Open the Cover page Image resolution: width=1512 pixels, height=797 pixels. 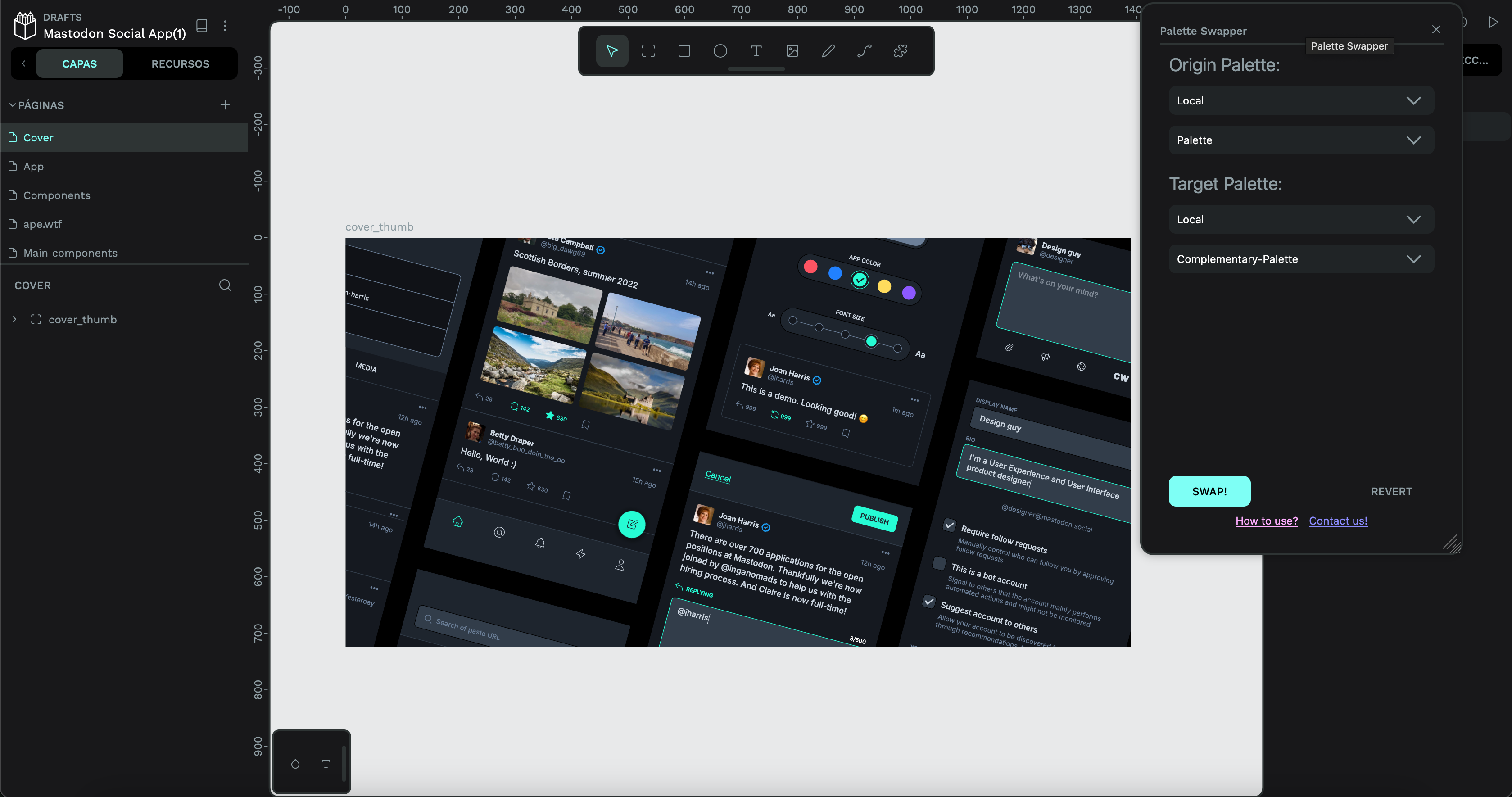pos(124,137)
